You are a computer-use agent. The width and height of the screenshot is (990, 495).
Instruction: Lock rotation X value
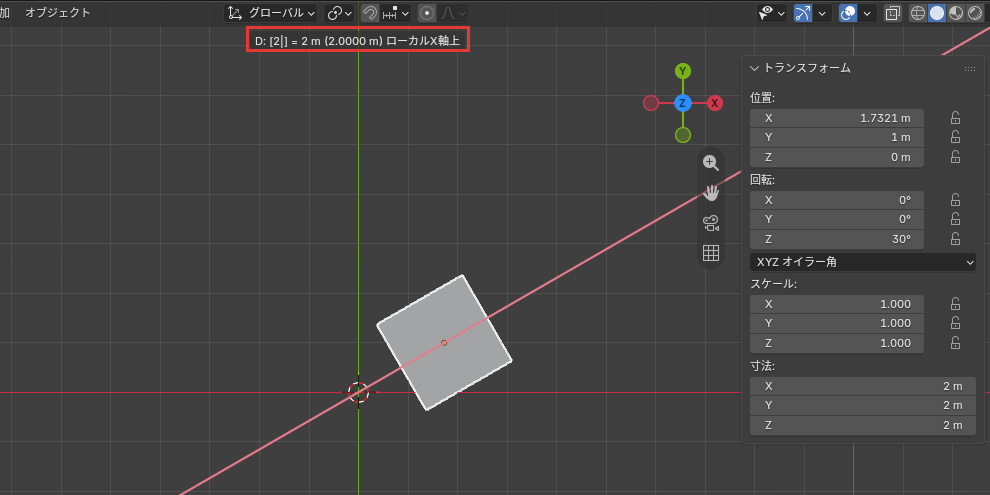tap(955, 200)
